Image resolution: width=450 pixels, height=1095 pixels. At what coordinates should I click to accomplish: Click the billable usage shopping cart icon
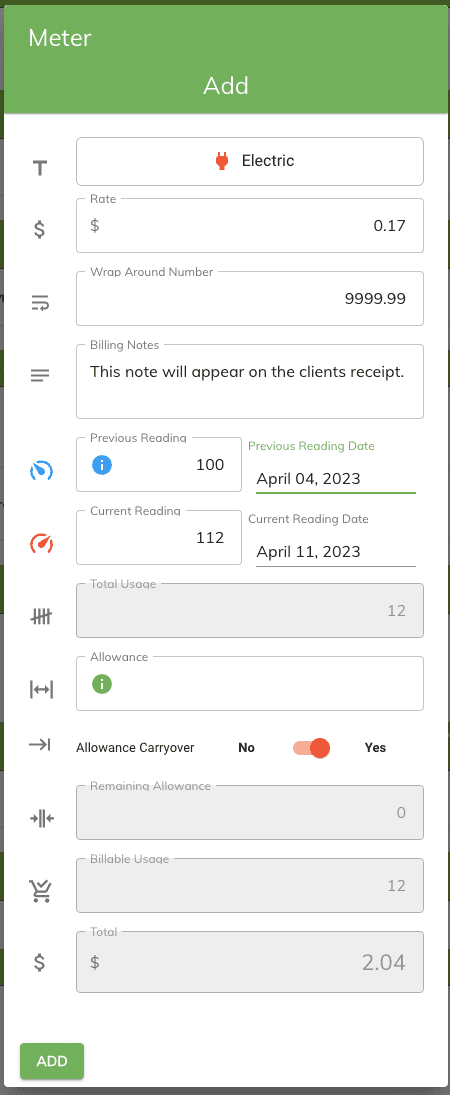[41, 891]
